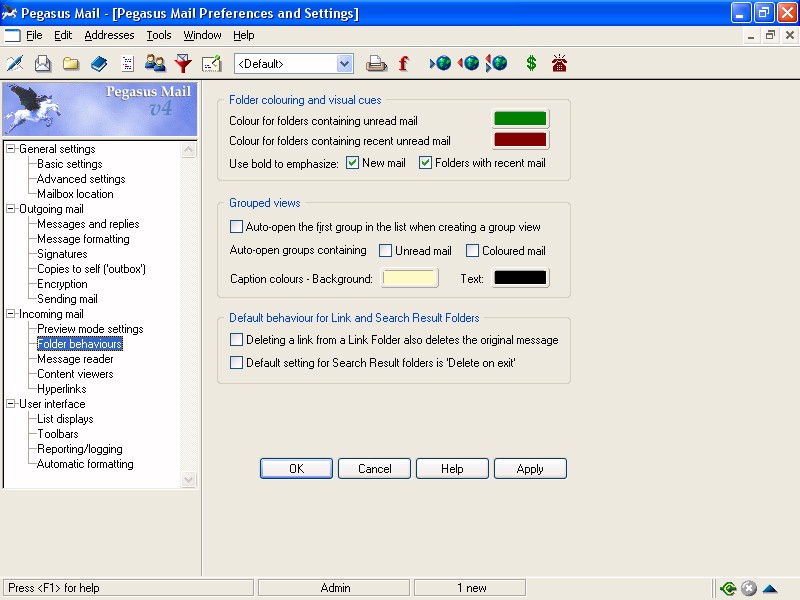Screen dimensions: 800x600
Task: Click the globe with blue right arrow
Action: coord(440,63)
